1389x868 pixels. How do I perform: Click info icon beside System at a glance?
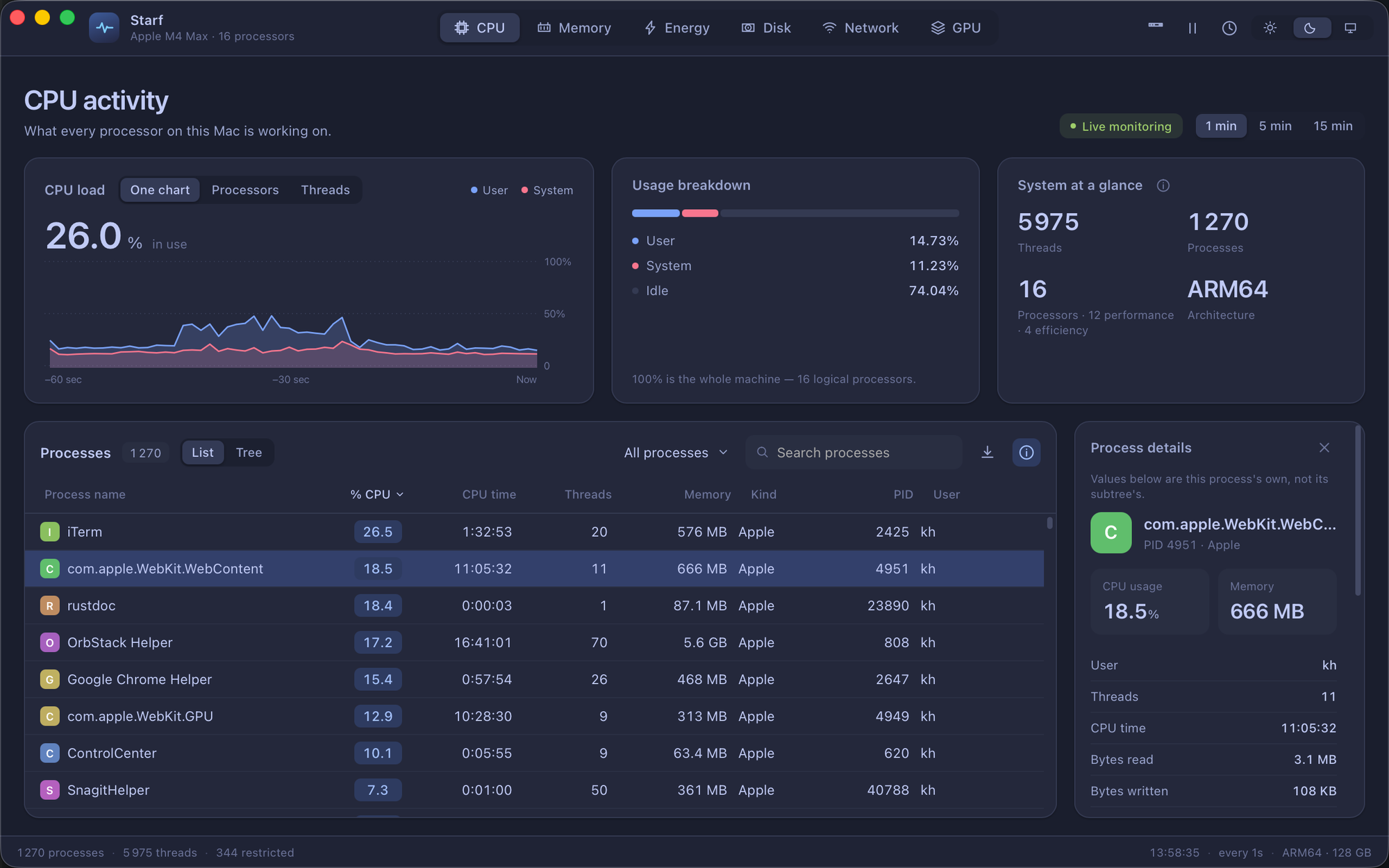pos(1163,185)
